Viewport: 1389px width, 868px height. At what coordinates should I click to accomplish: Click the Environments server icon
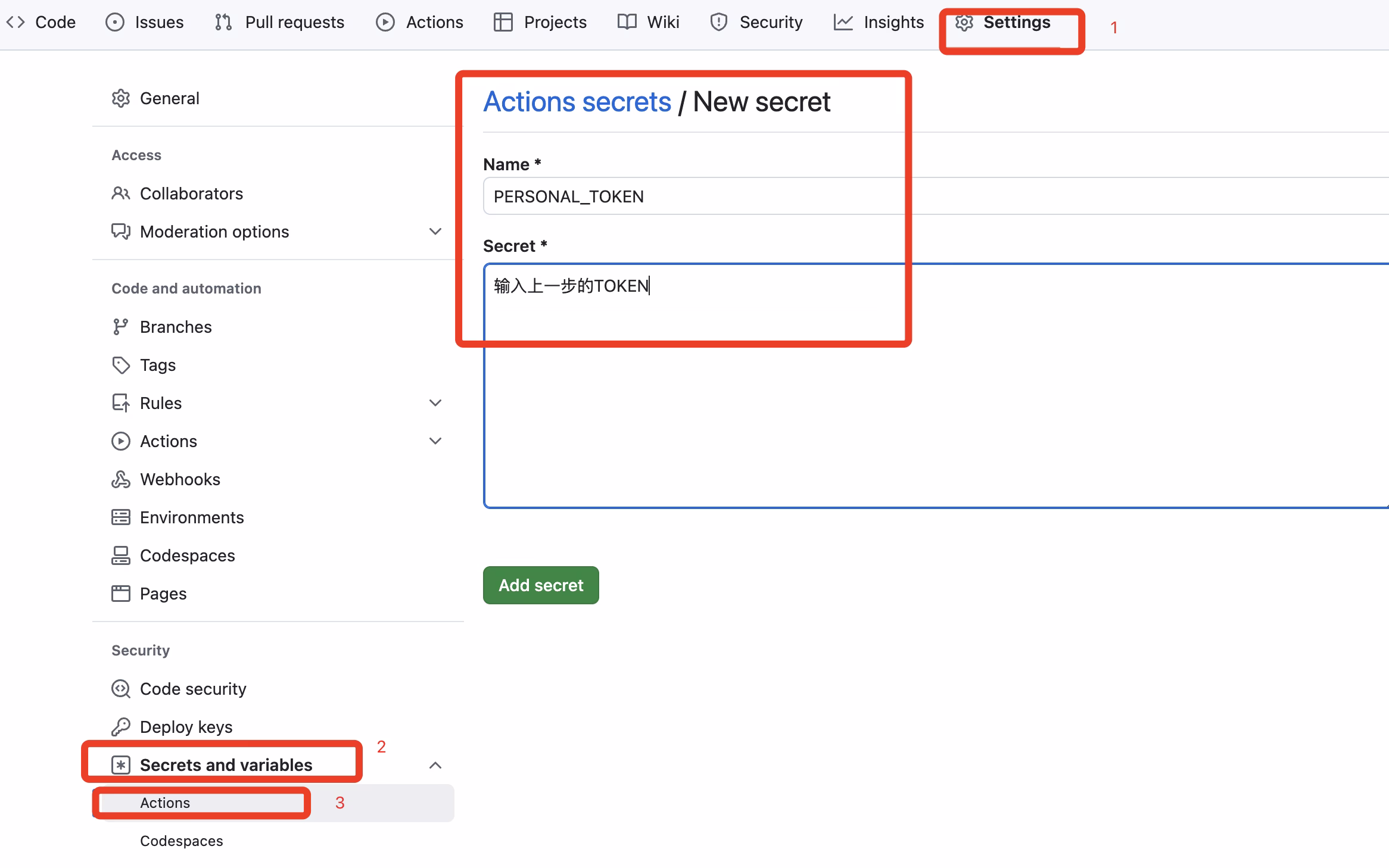[x=121, y=517]
